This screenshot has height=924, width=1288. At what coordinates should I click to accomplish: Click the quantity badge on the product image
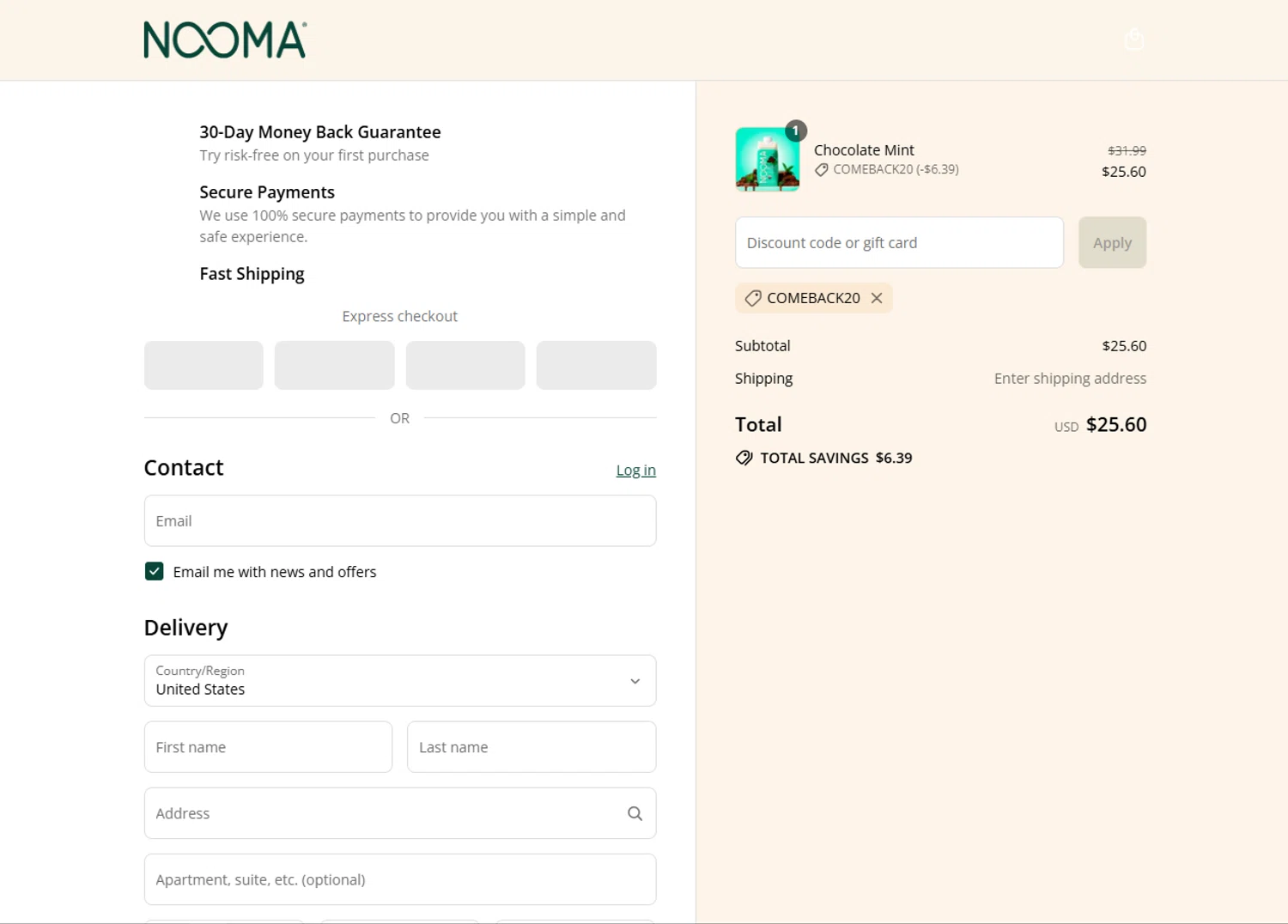(x=796, y=131)
